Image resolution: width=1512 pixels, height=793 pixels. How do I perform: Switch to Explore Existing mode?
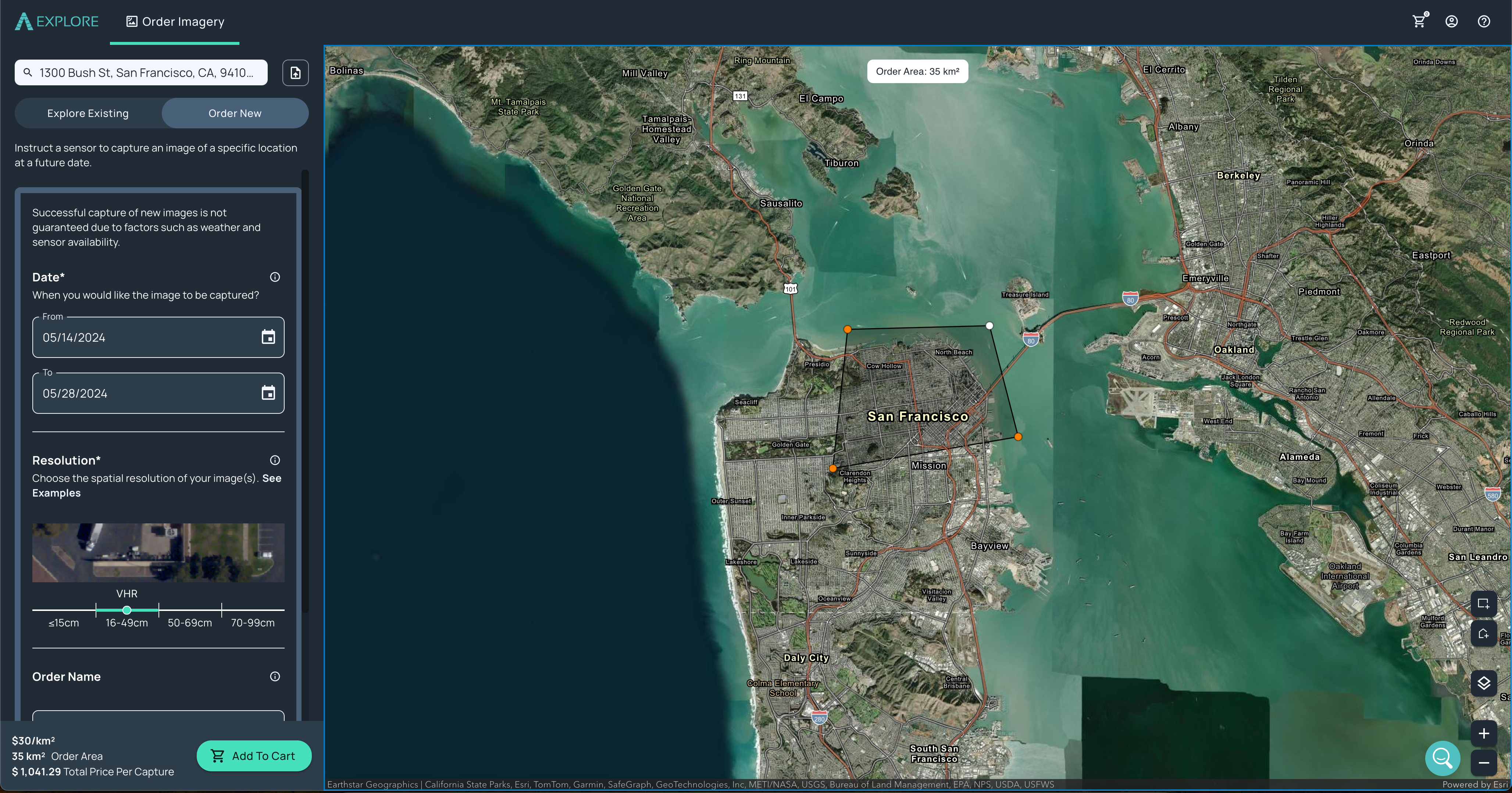pos(88,113)
